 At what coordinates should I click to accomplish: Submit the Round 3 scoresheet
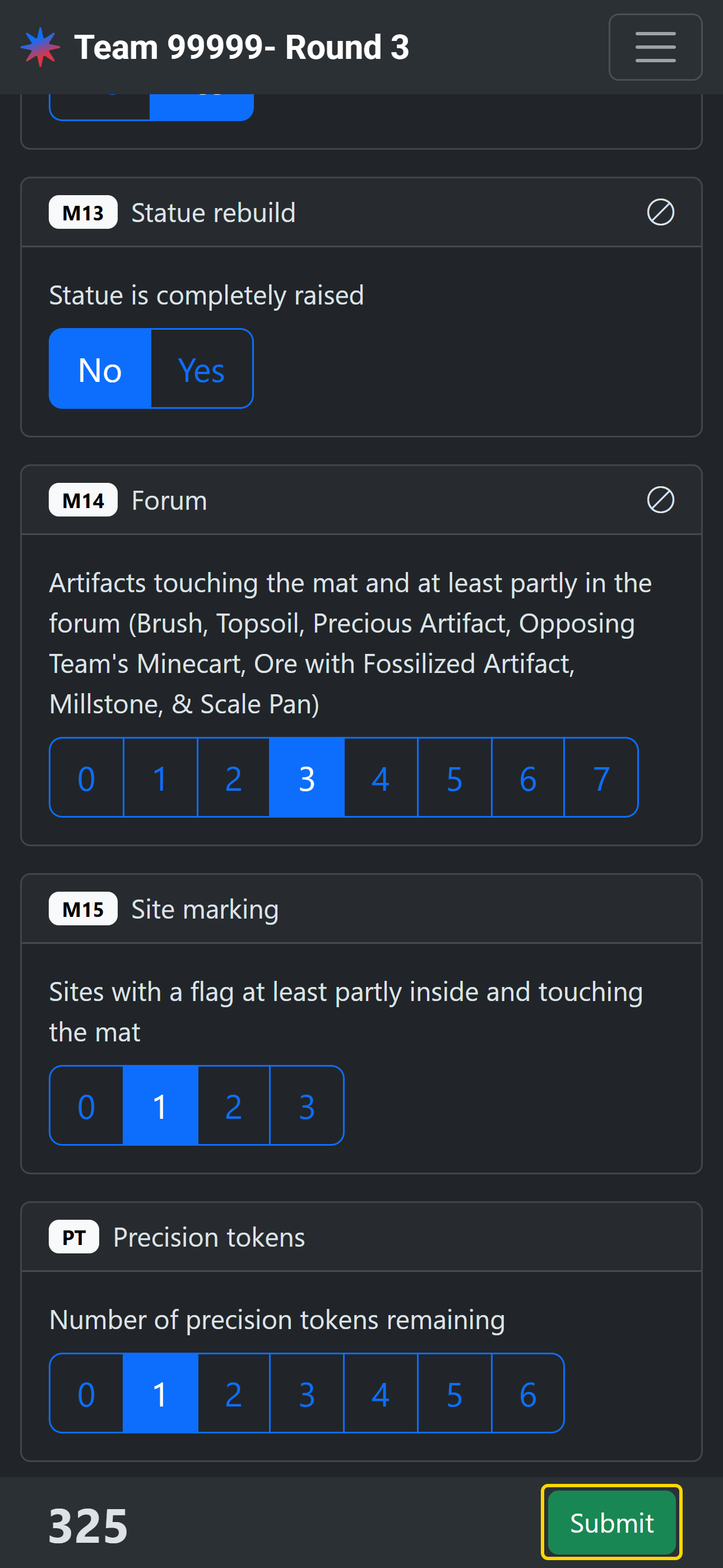pos(611,1523)
